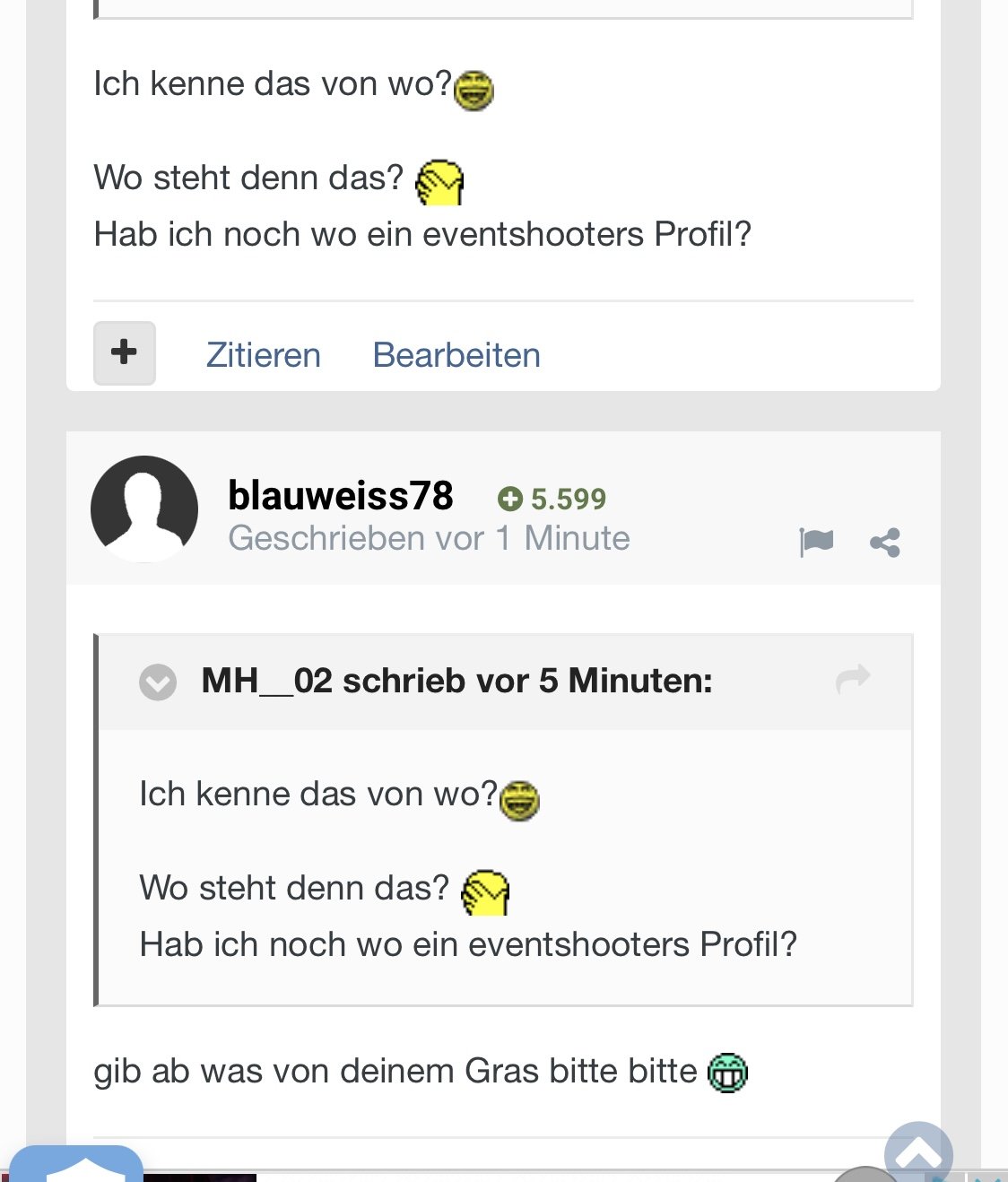Image resolution: width=1008 pixels, height=1182 pixels.
Task: Click the green grinning emoji after 'bitte bitte'
Action: [727, 1073]
